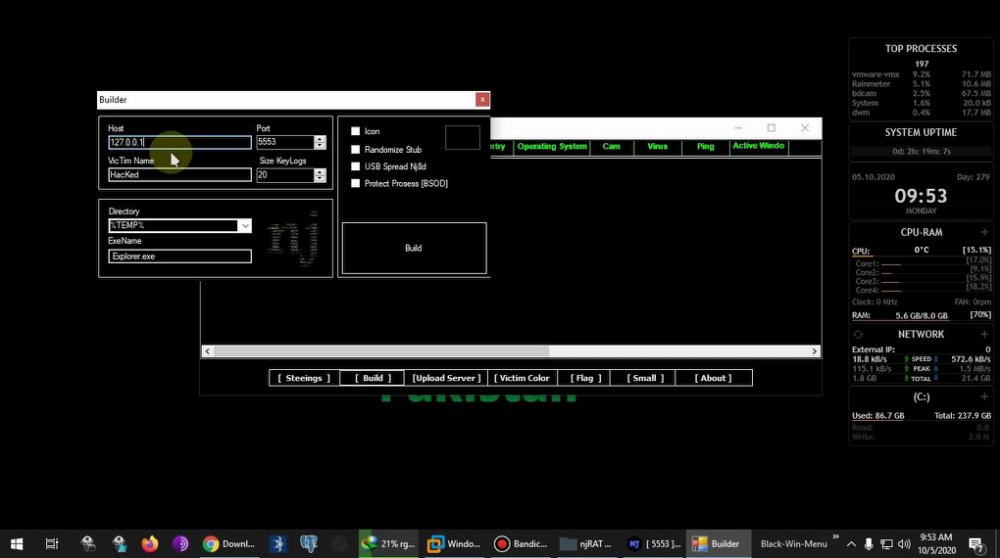Expand the Black-Win-Menu toolbar chevron
Image resolution: width=1000 pixels, height=558 pixels.
[x=835, y=537]
